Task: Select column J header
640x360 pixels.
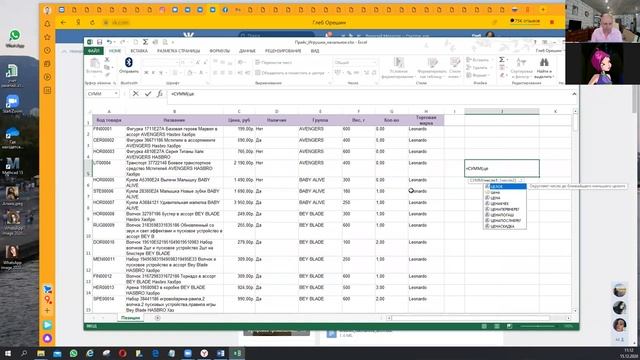Action: point(502,111)
